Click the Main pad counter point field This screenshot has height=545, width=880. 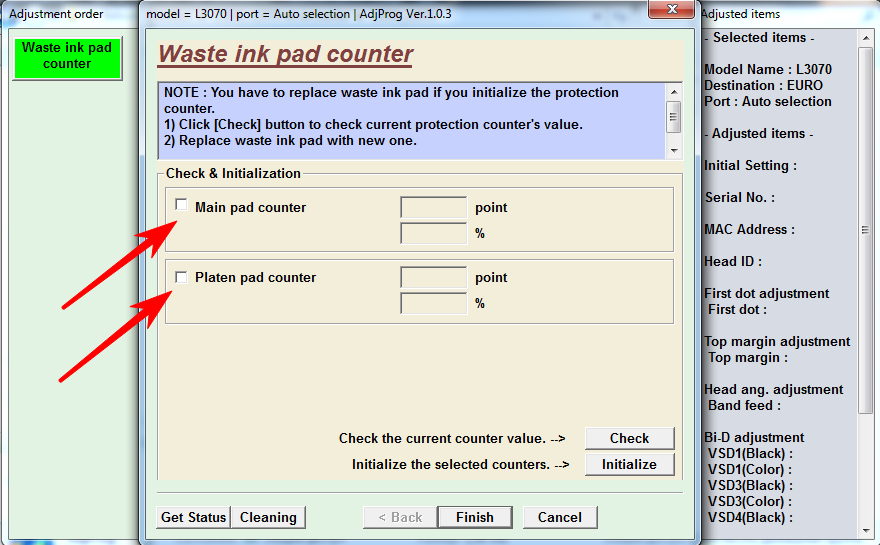tap(433, 207)
